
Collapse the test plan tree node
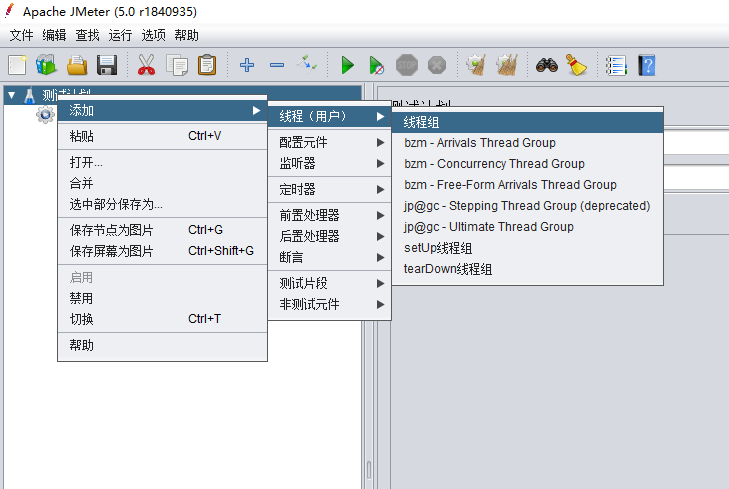[x=12, y=96]
